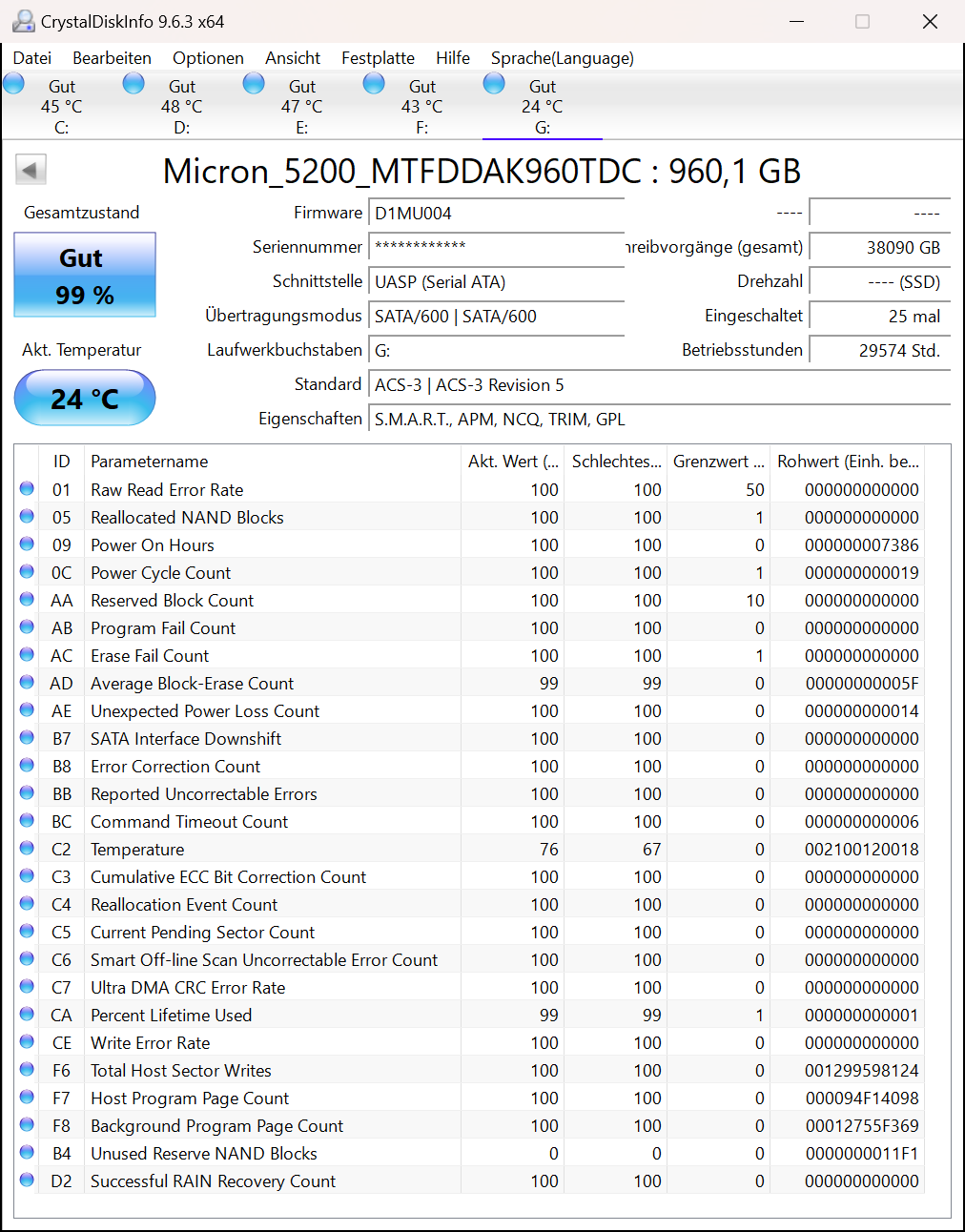Viewport: 965px width, 1232px height.
Task: Click the Grenzwert column header
Action: point(718,461)
